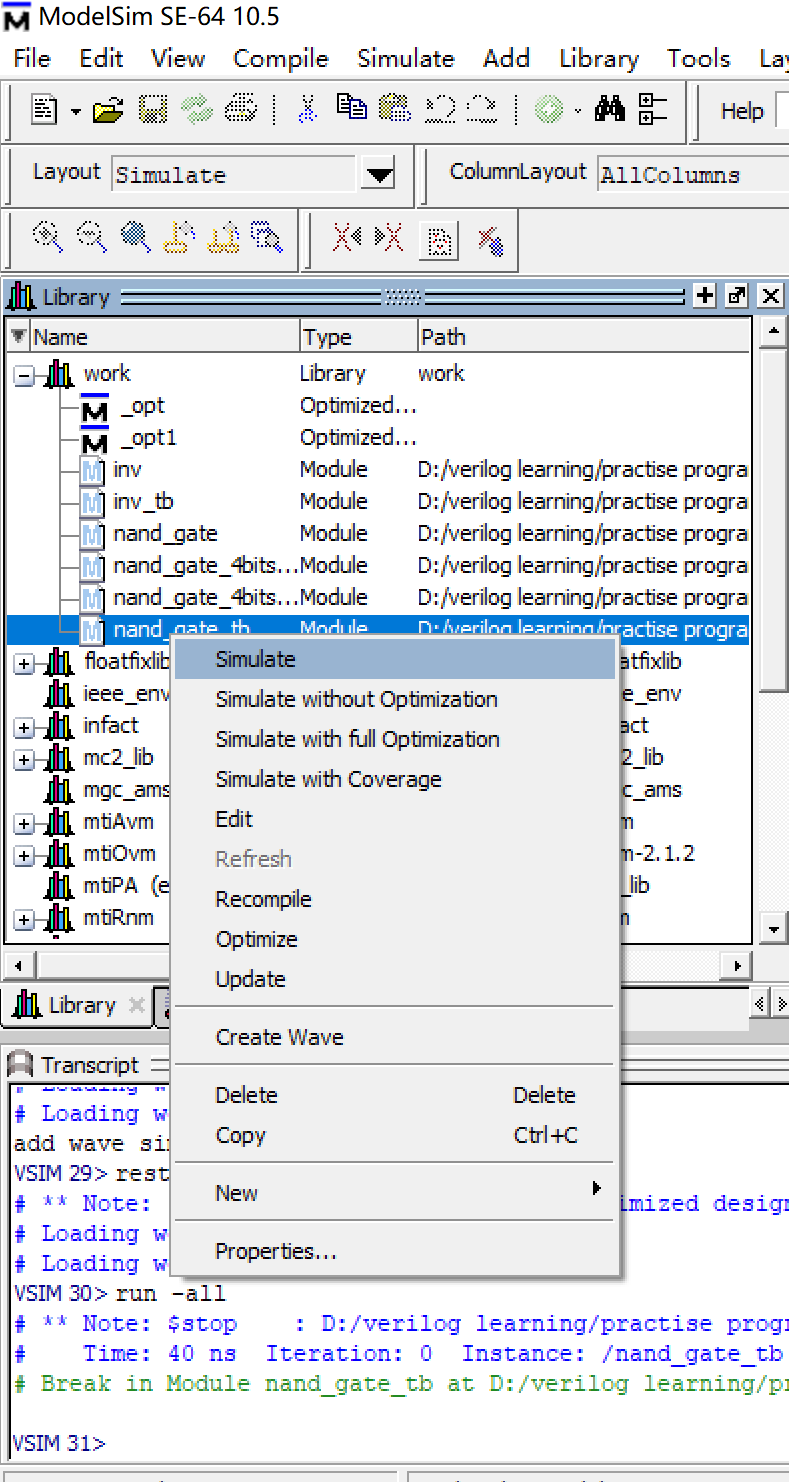Select the nand_gate module row
789x1482 pixels.
tap(378, 533)
